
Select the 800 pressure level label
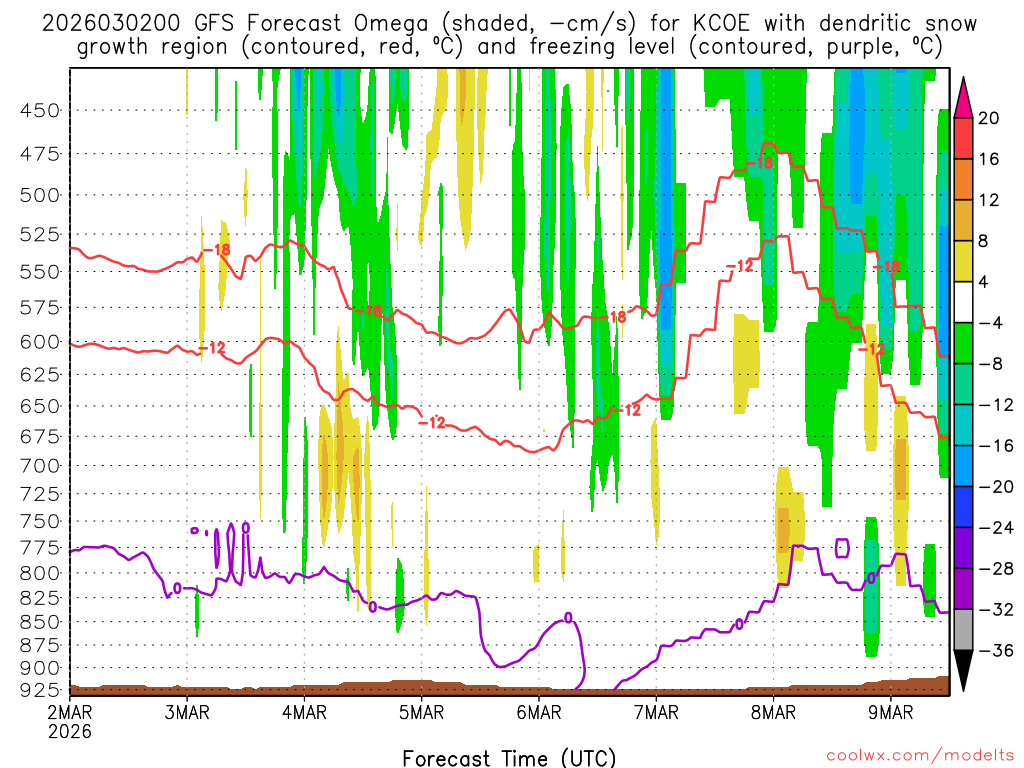pos(40,573)
